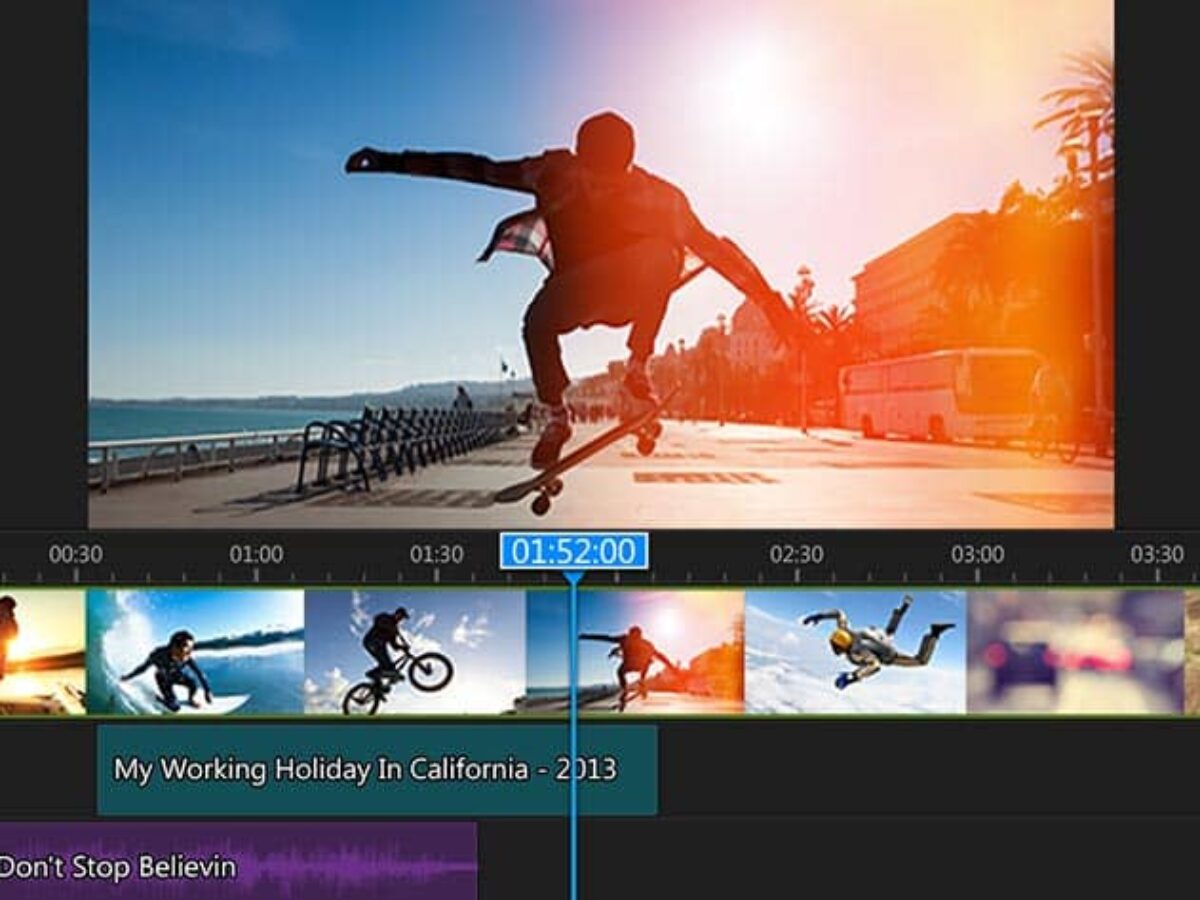Select the 'Don't Stop Believin' audio clip
The height and width of the screenshot is (900, 1200).
238,861
